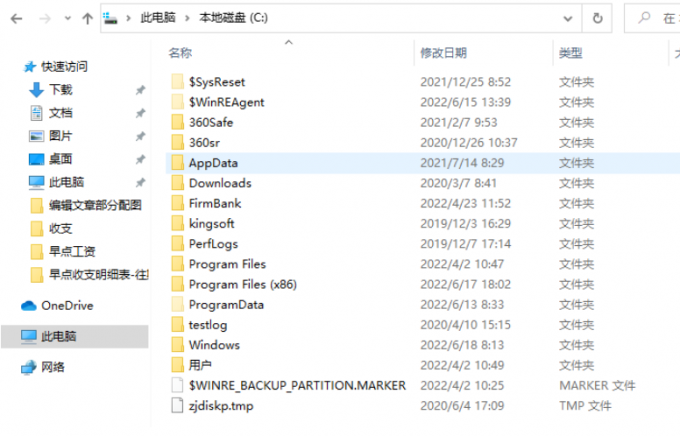Click pin icon next to 下载

pyautogui.click(x=140, y=90)
